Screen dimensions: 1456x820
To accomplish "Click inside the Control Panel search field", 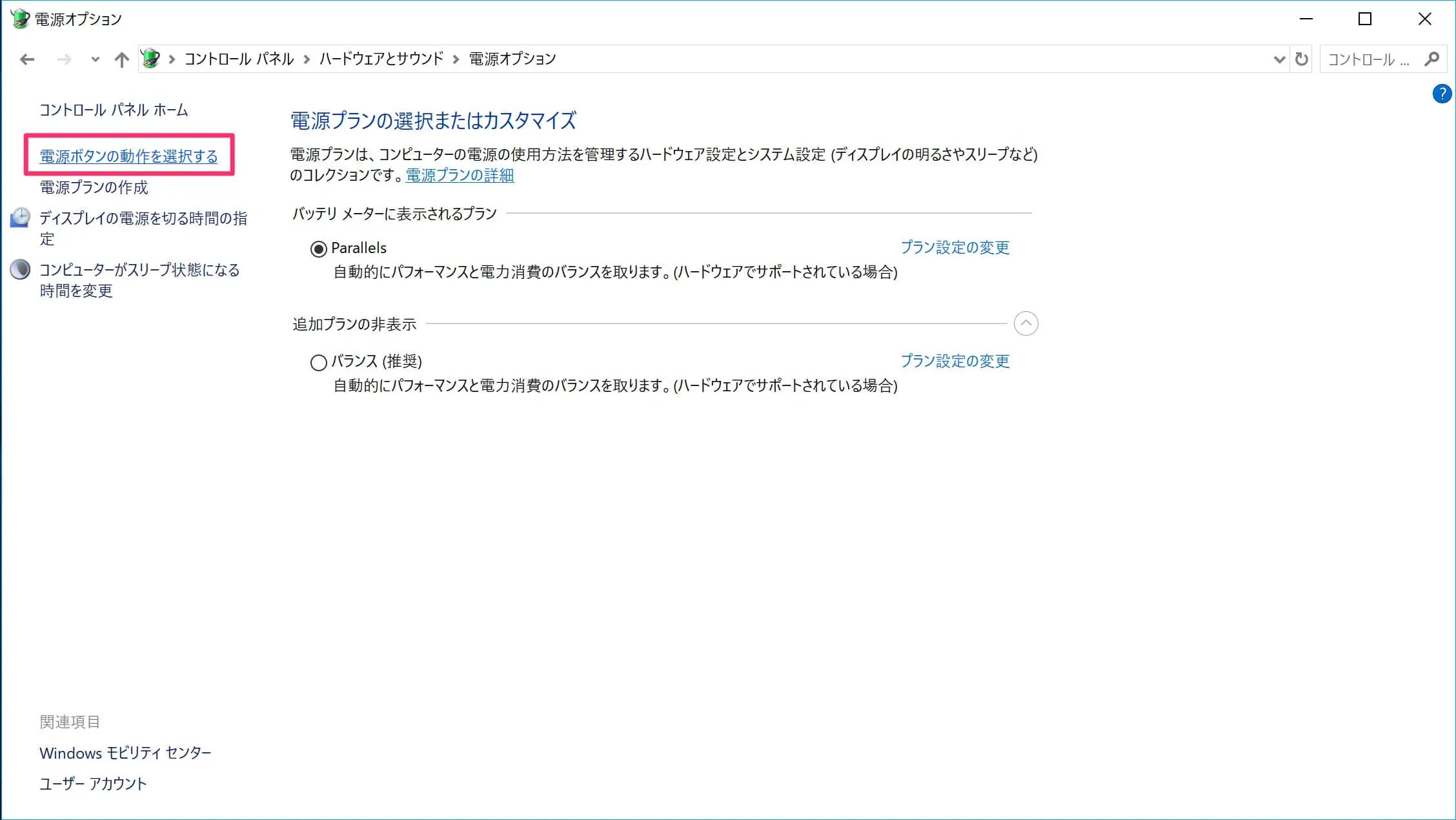I will pos(1369,59).
